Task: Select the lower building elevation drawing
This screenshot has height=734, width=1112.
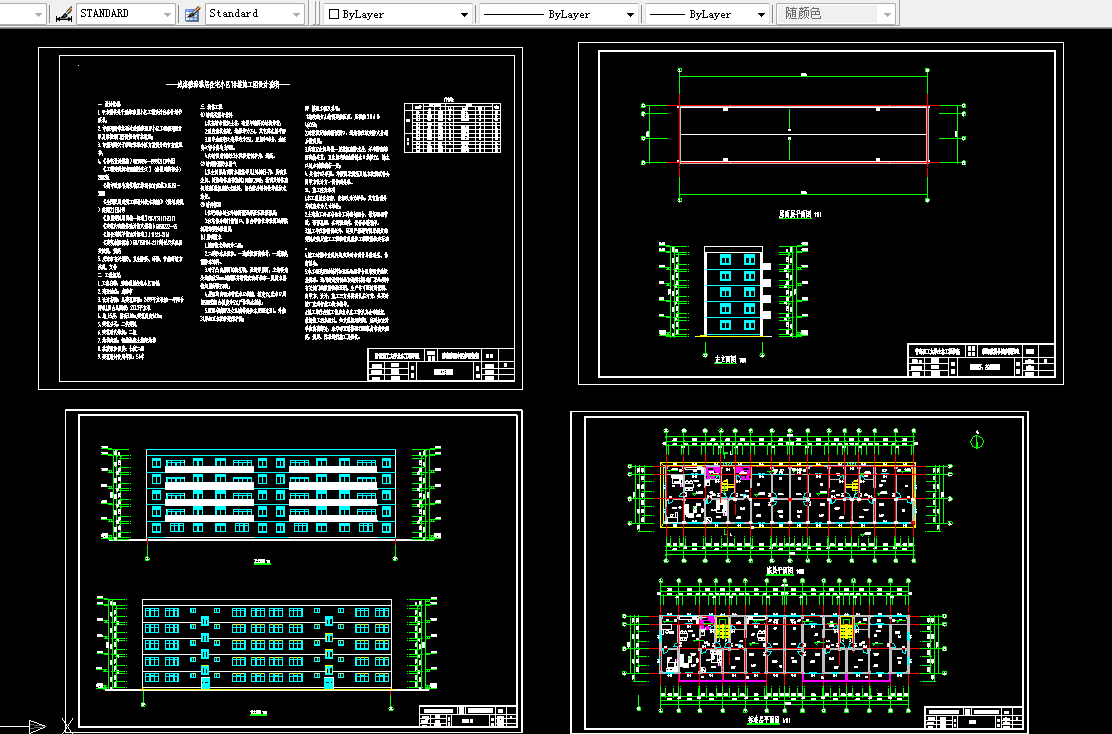Action: point(267,644)
